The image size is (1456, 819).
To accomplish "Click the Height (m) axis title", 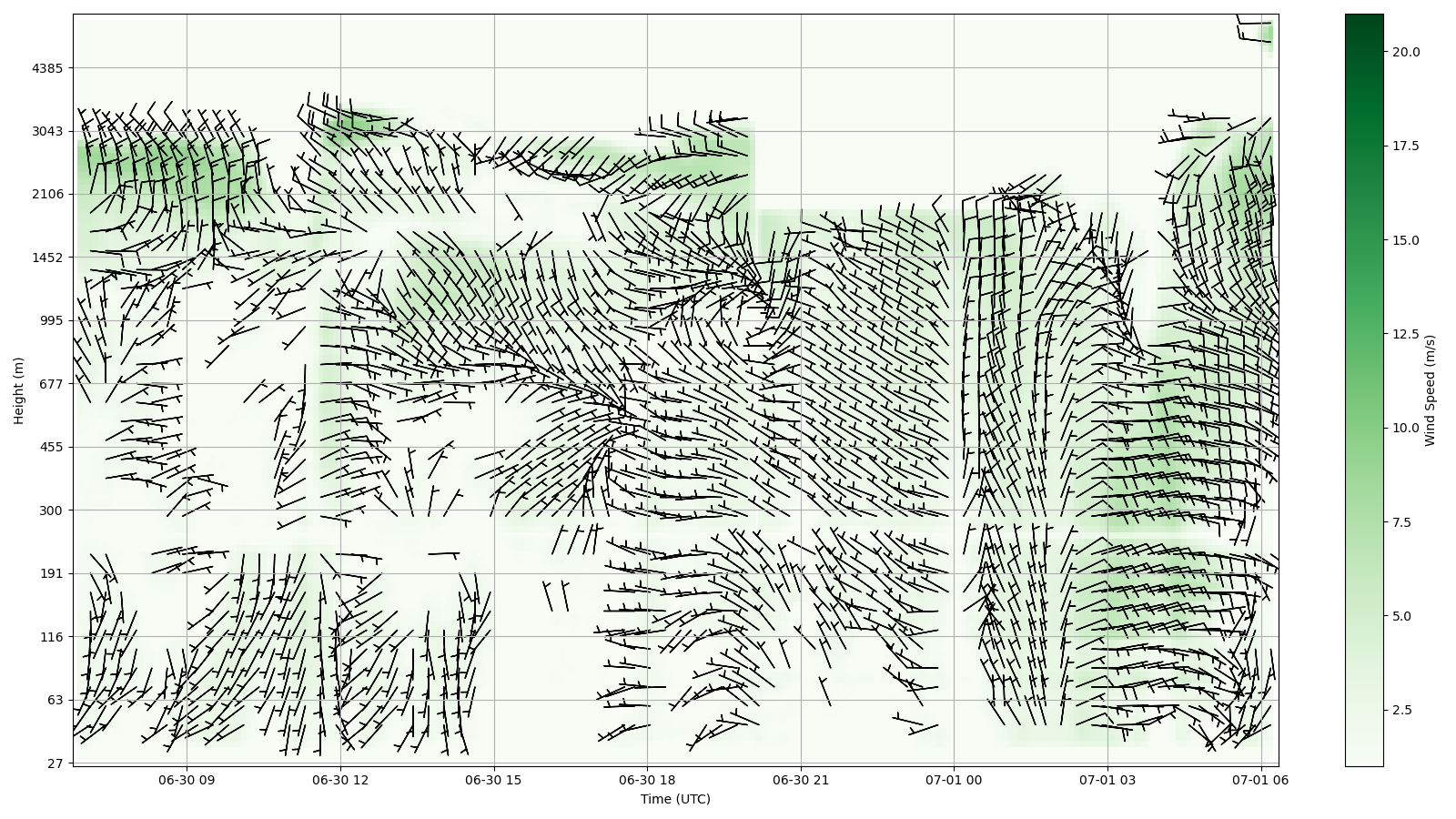I will tap(19, 389).
